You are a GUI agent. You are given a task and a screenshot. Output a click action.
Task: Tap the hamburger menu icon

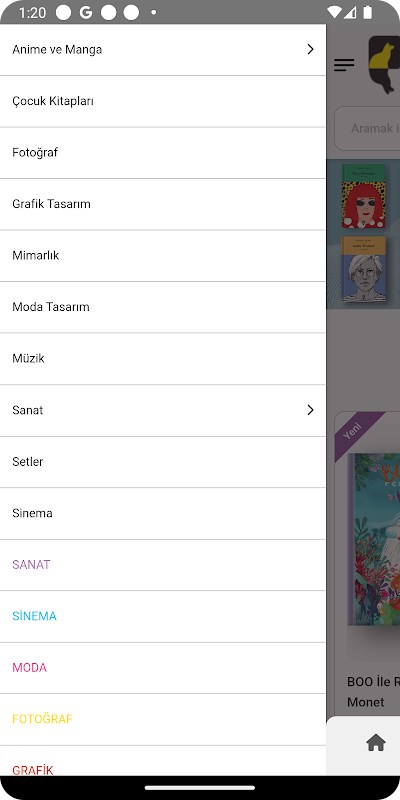pyautogui.click(x=344, y=65)
